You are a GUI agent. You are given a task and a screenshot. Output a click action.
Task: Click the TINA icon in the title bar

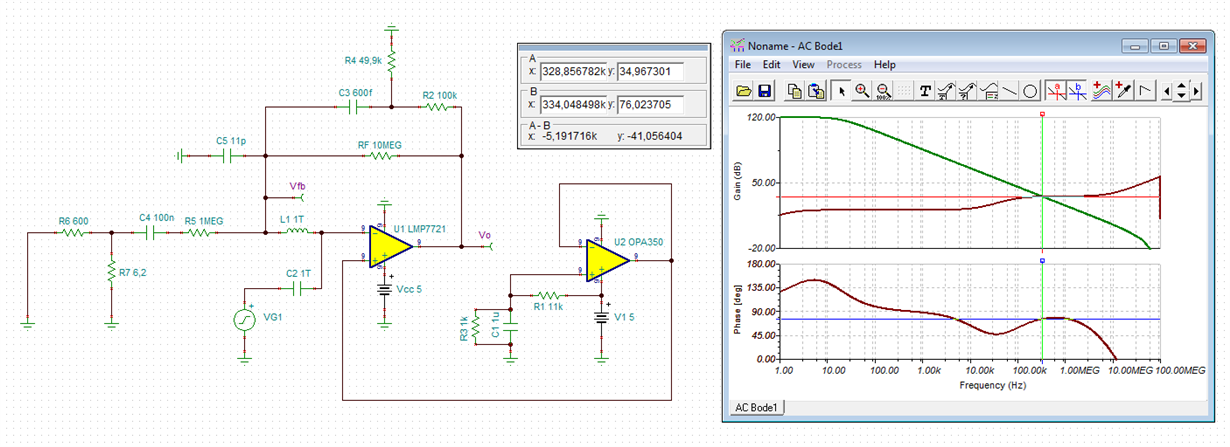tap(737, 45)
